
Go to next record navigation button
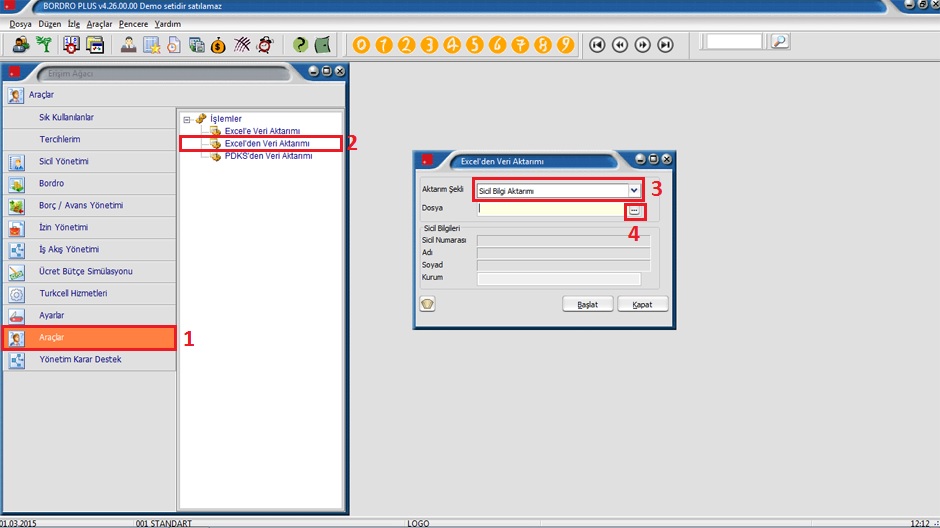click(643, 45)
